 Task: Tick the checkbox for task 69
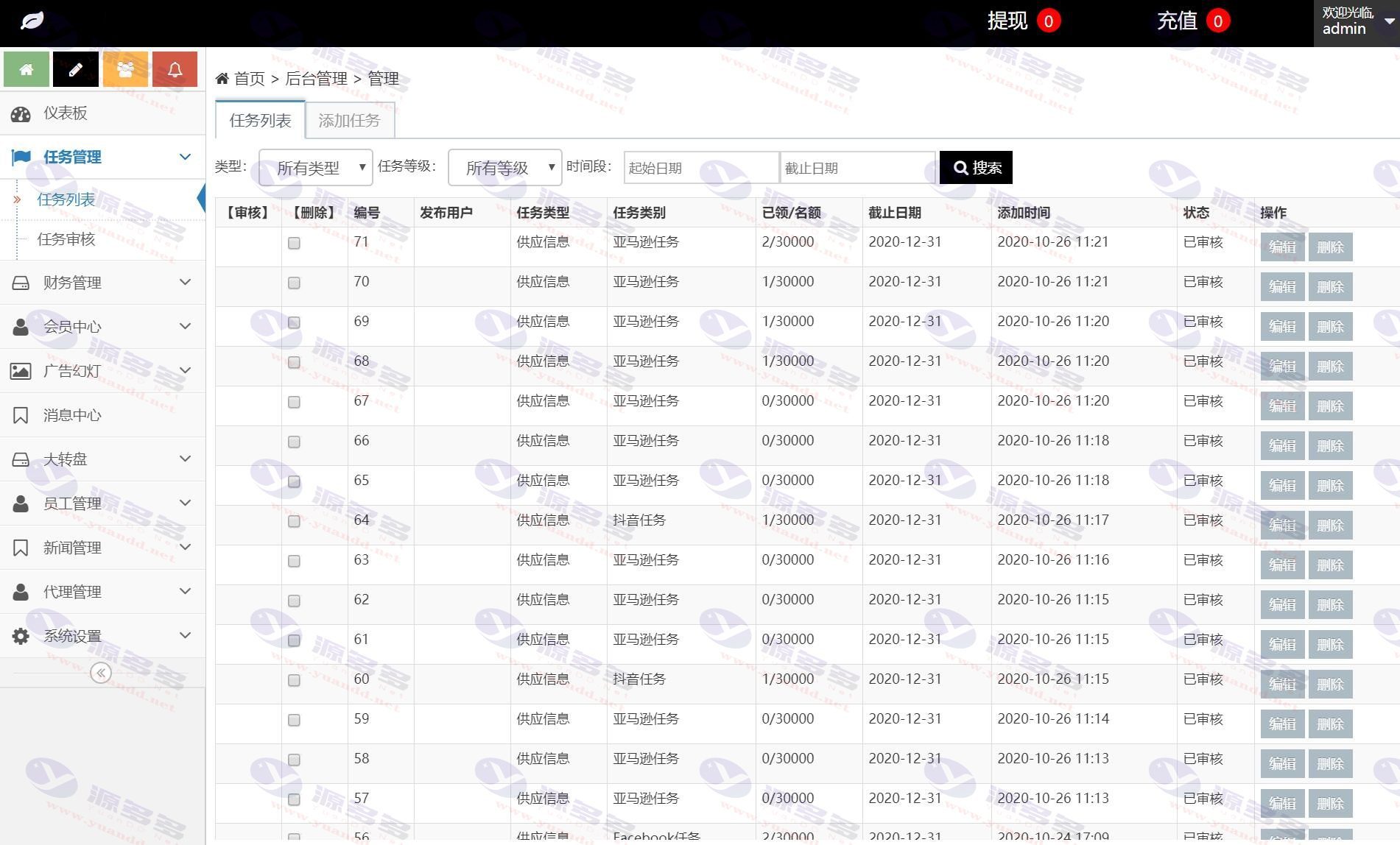pos(294,322)
